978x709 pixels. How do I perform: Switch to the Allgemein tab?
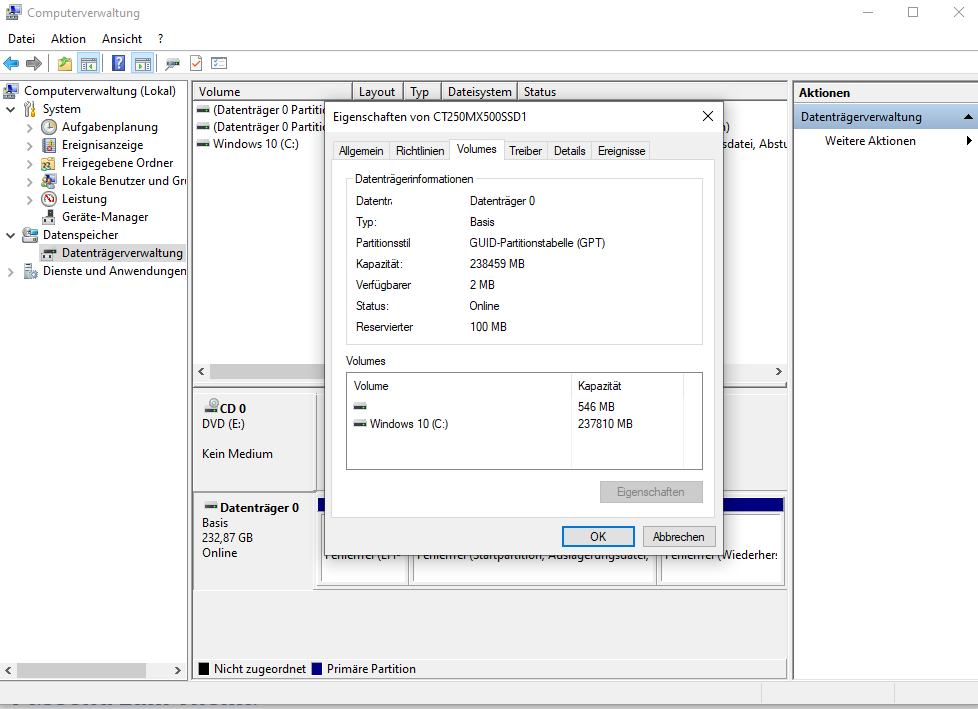(361, 151)
